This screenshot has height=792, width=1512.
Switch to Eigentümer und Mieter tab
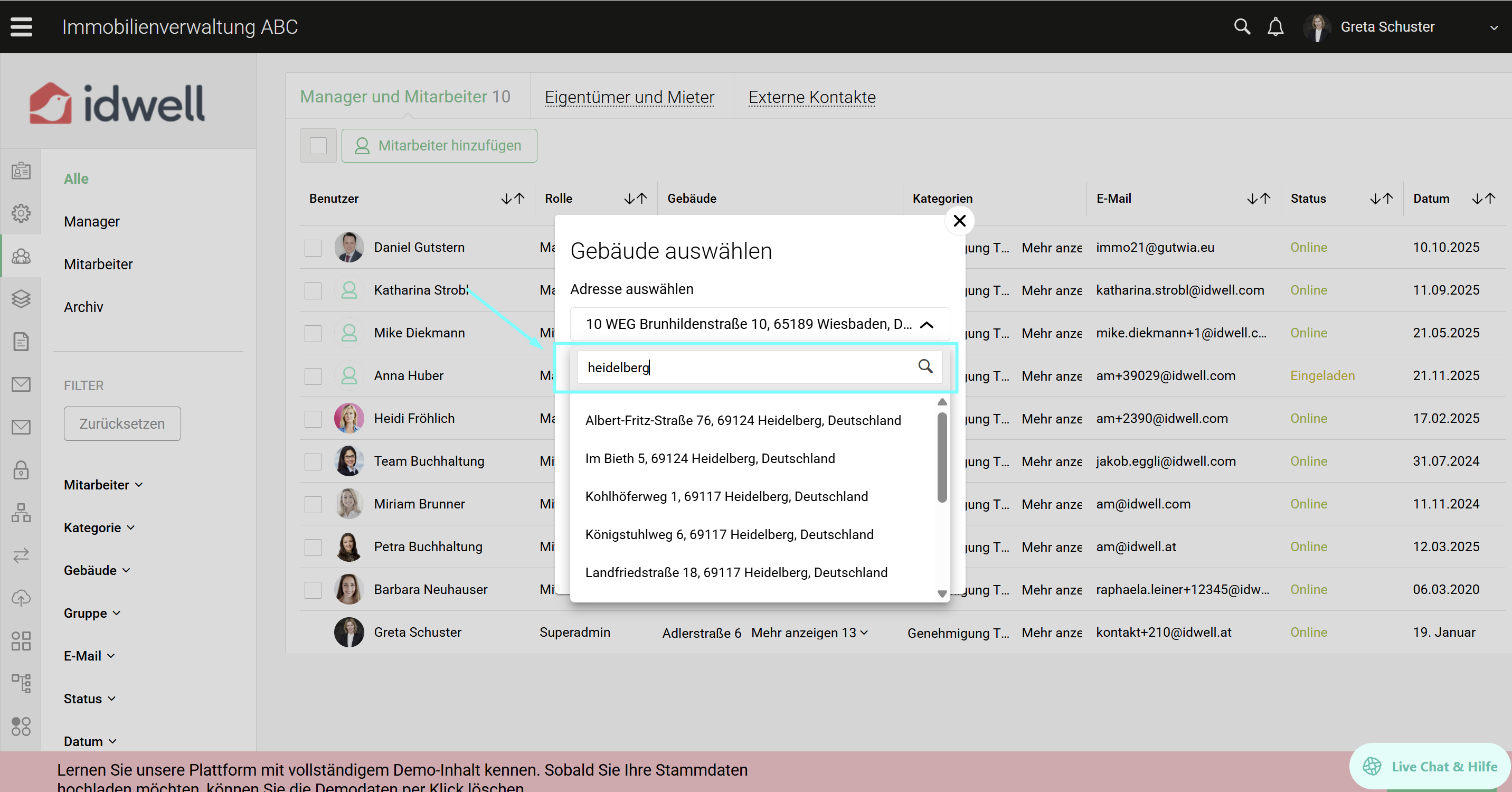coord(629,97)
